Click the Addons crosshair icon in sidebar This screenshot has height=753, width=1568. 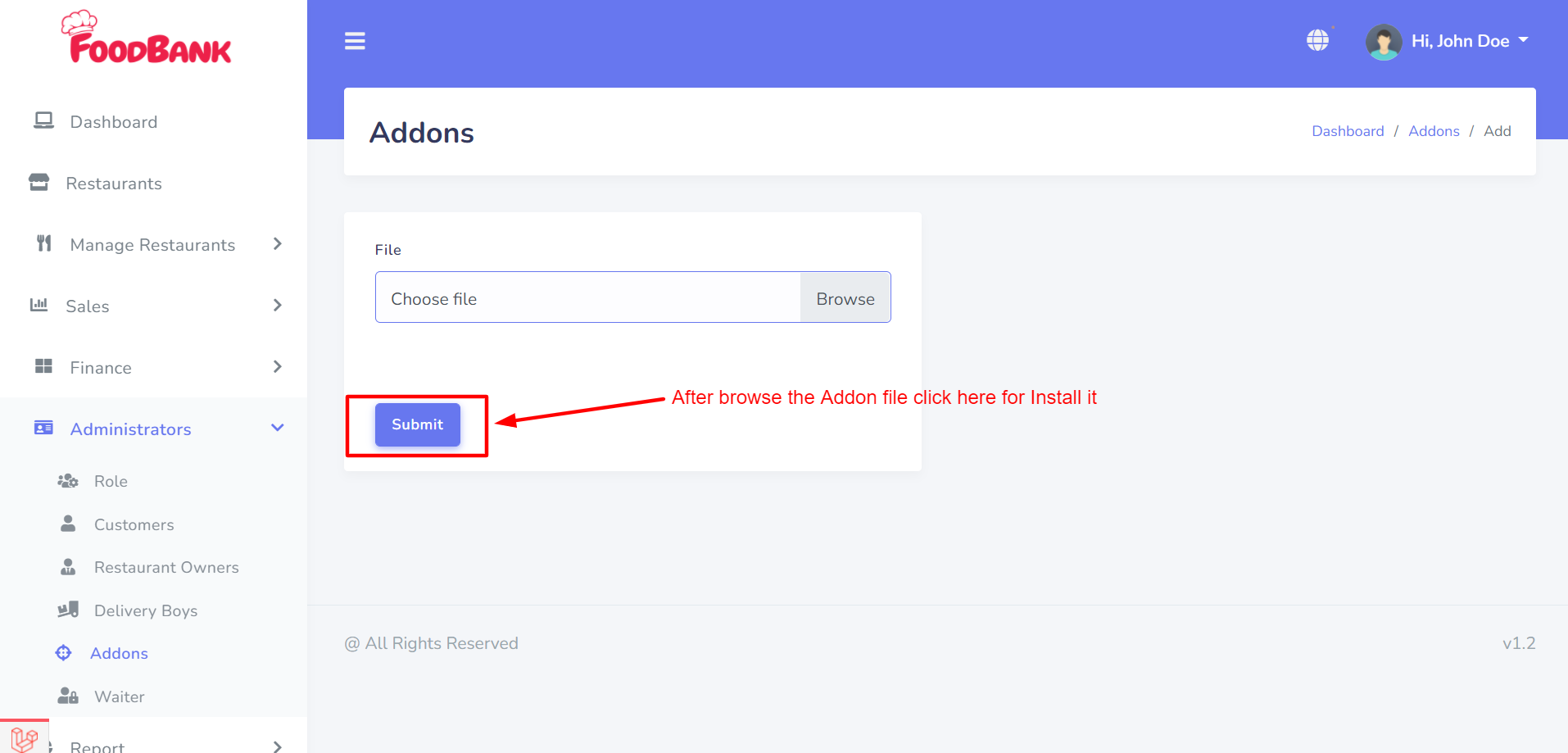click(63, 653)
